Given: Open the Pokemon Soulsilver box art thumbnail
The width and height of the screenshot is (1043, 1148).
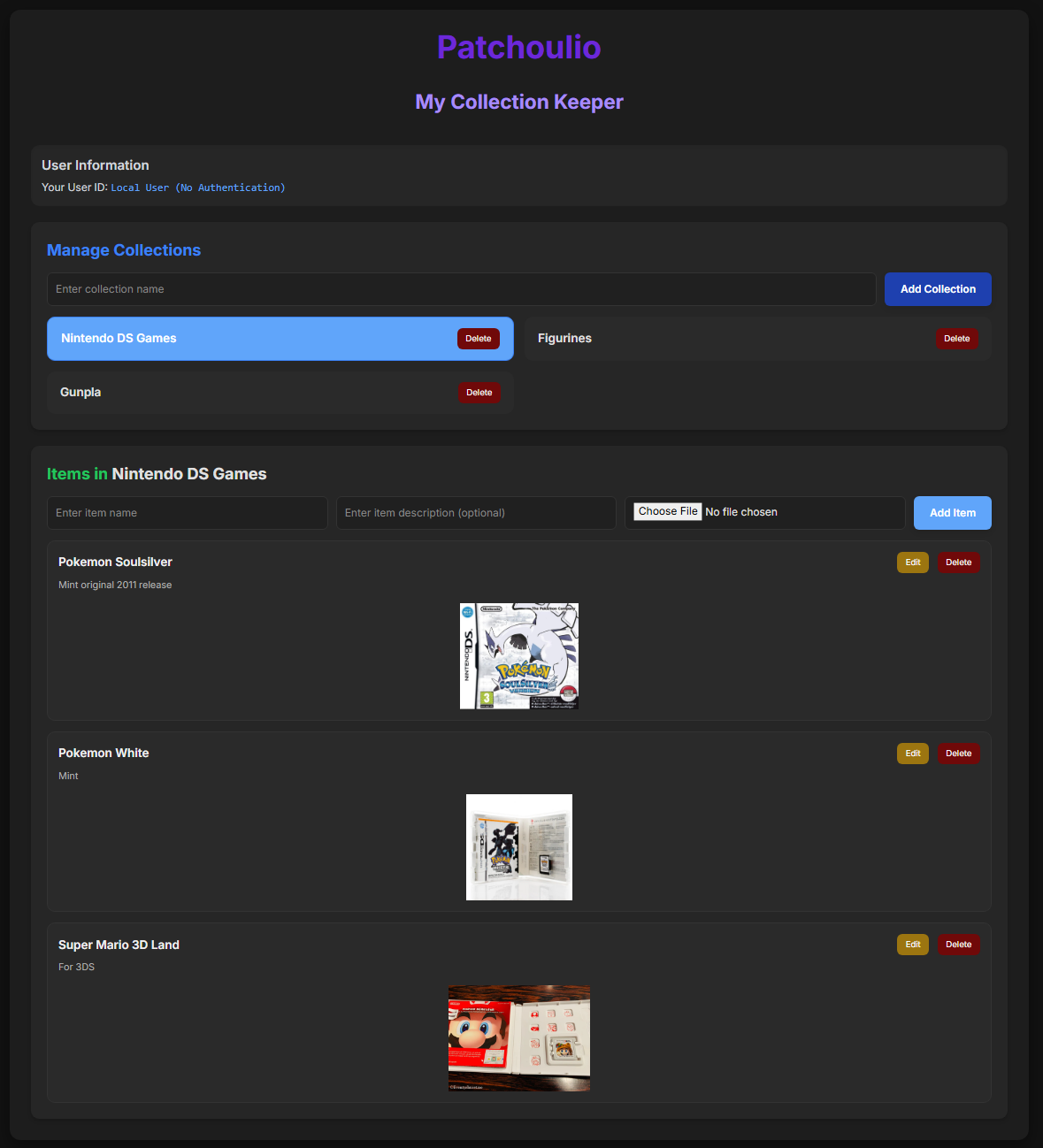Looking at the screenshot, I should tap(519, 656).
